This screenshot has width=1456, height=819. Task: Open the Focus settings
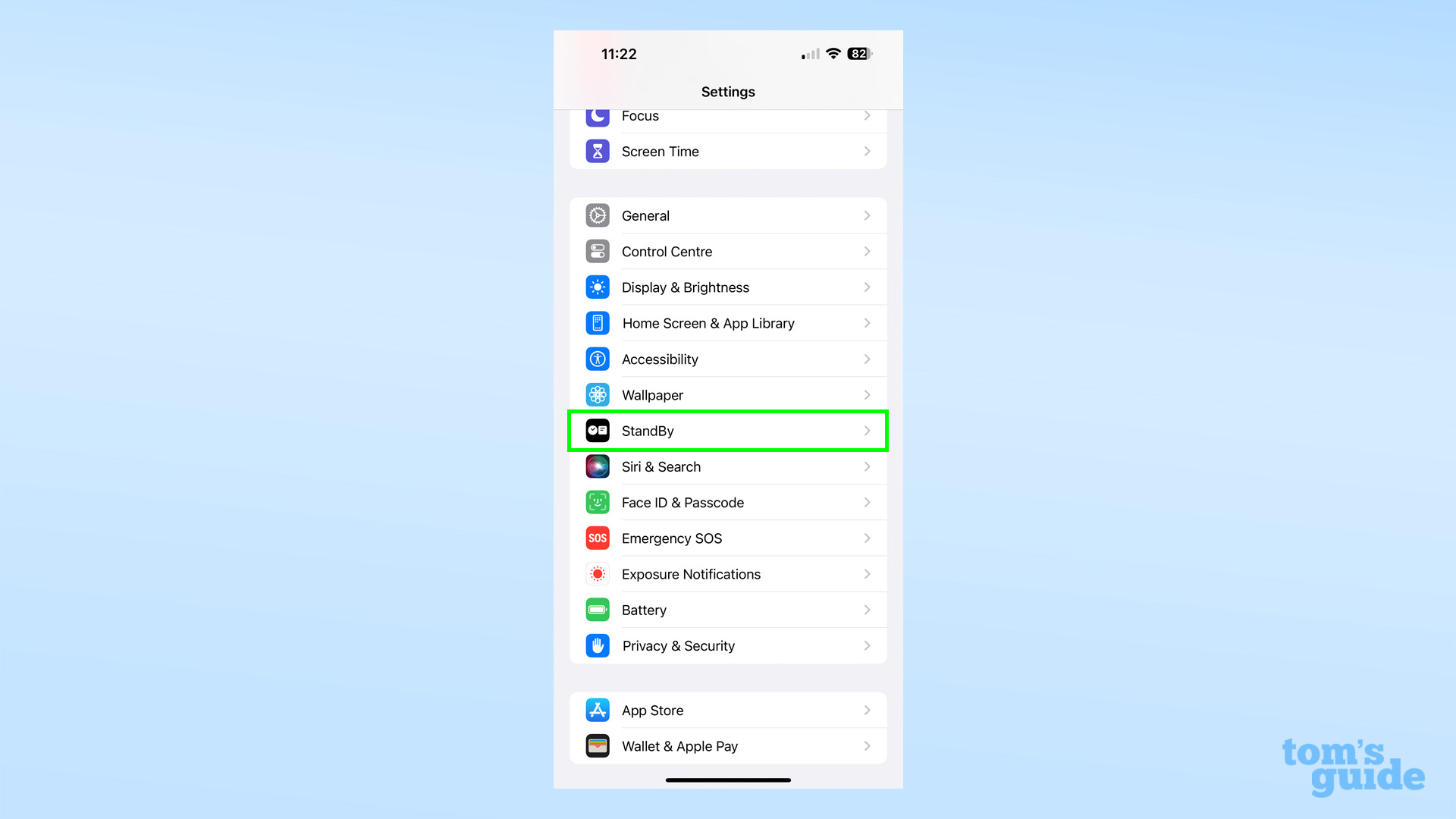coord(727,115)
